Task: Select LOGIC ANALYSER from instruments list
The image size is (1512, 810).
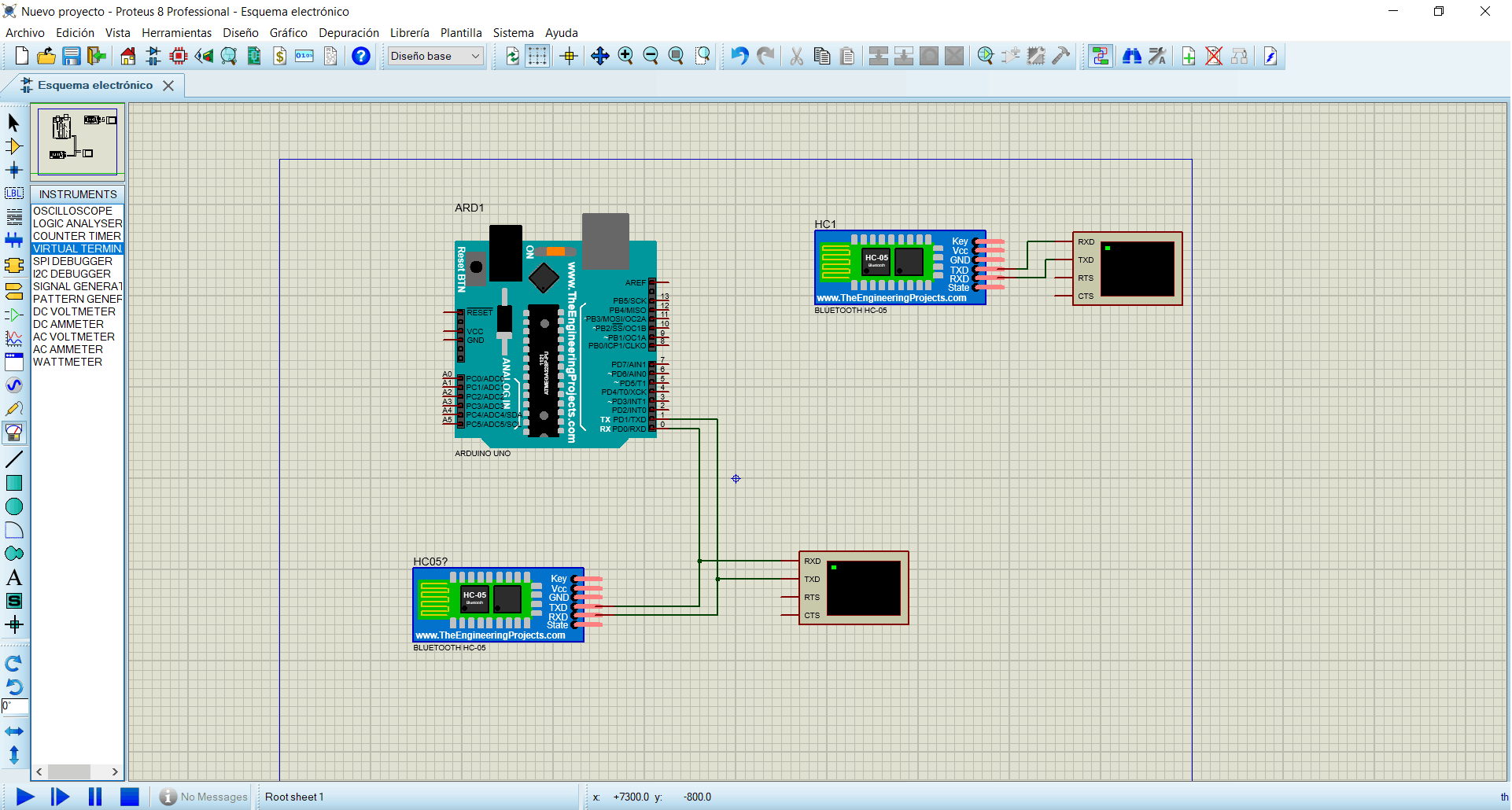Action: [77, 223]
